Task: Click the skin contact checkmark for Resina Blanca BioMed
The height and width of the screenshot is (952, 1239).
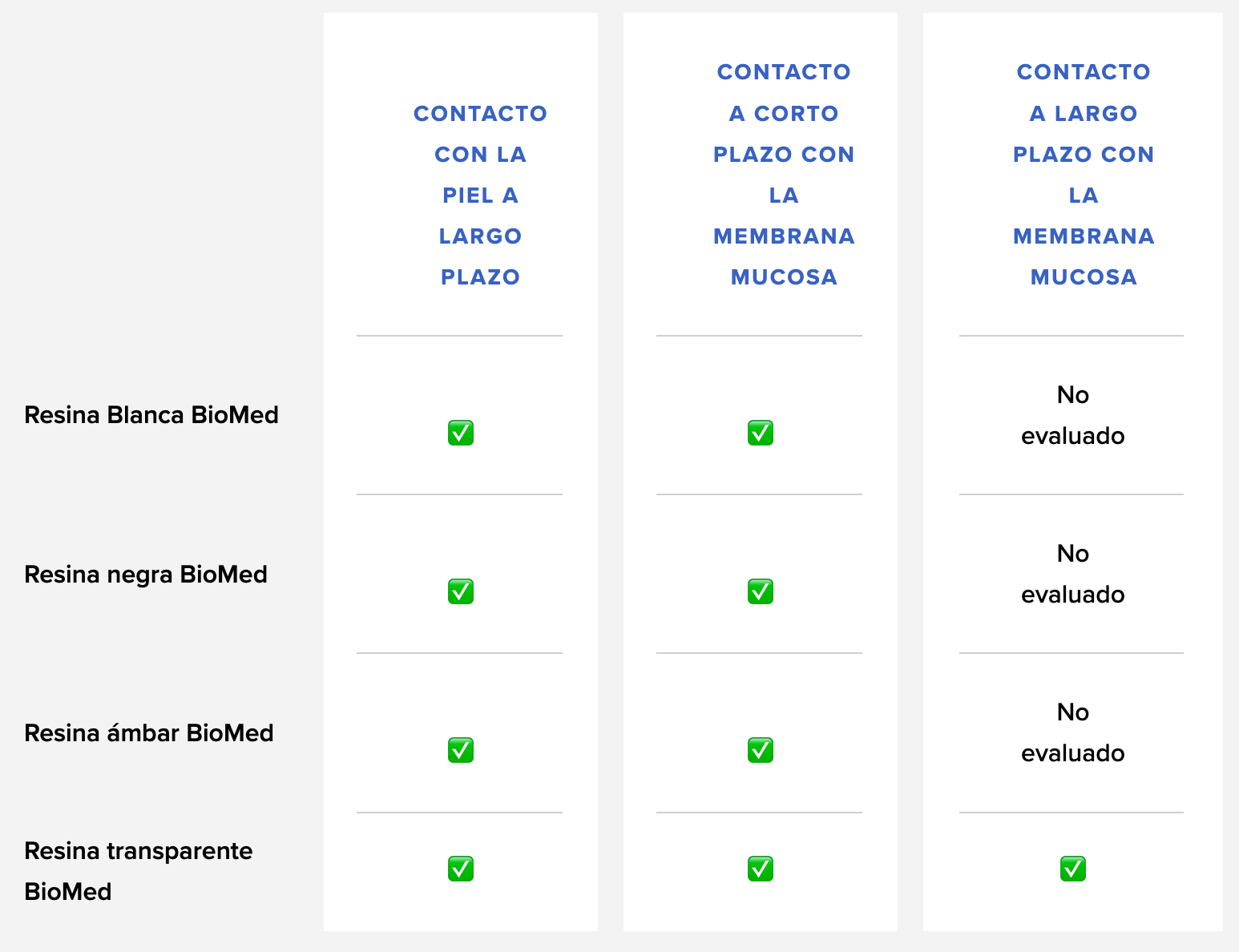Action: point(461,433)
